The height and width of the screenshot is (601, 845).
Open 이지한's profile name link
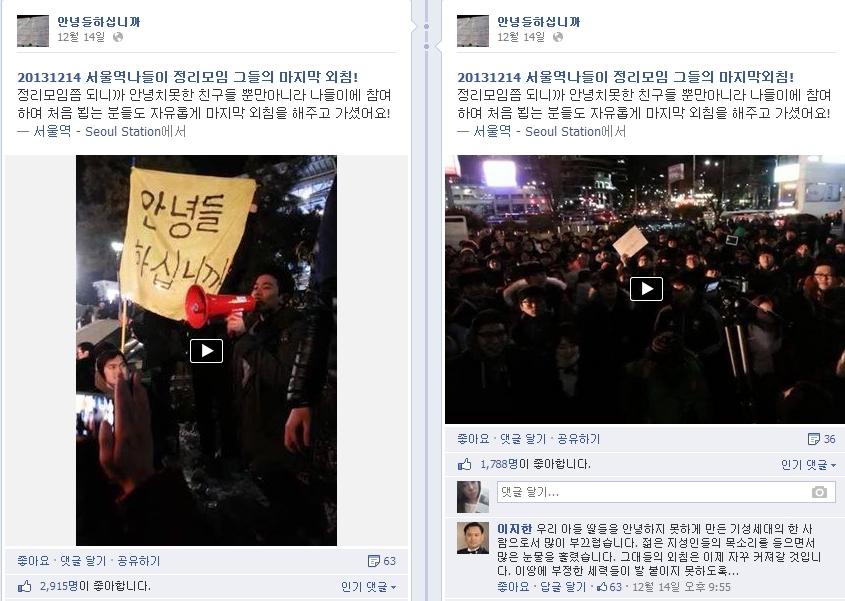coord(514,529)
